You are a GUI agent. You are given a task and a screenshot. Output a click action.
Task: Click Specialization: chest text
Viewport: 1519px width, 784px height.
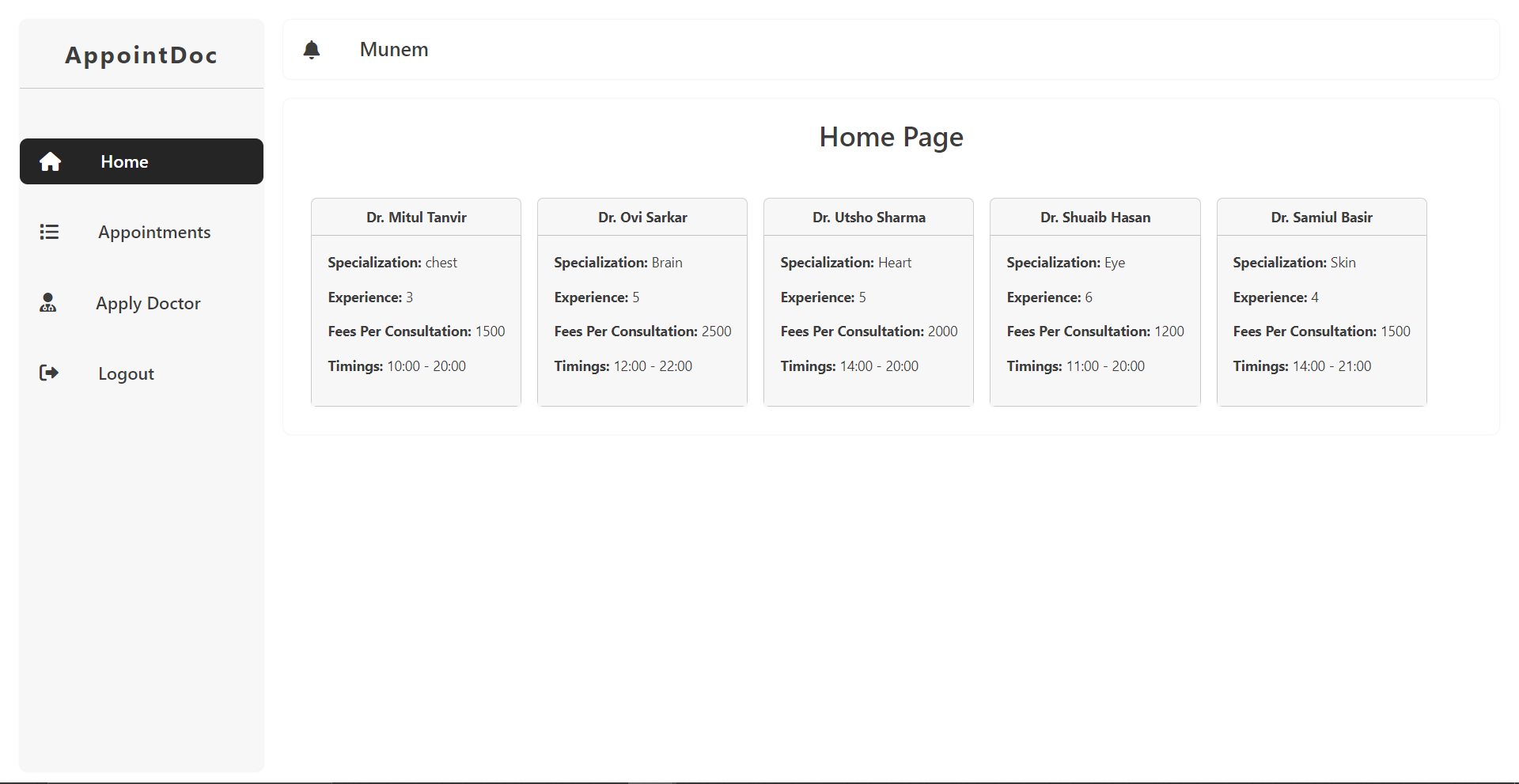tap(392, 263)
